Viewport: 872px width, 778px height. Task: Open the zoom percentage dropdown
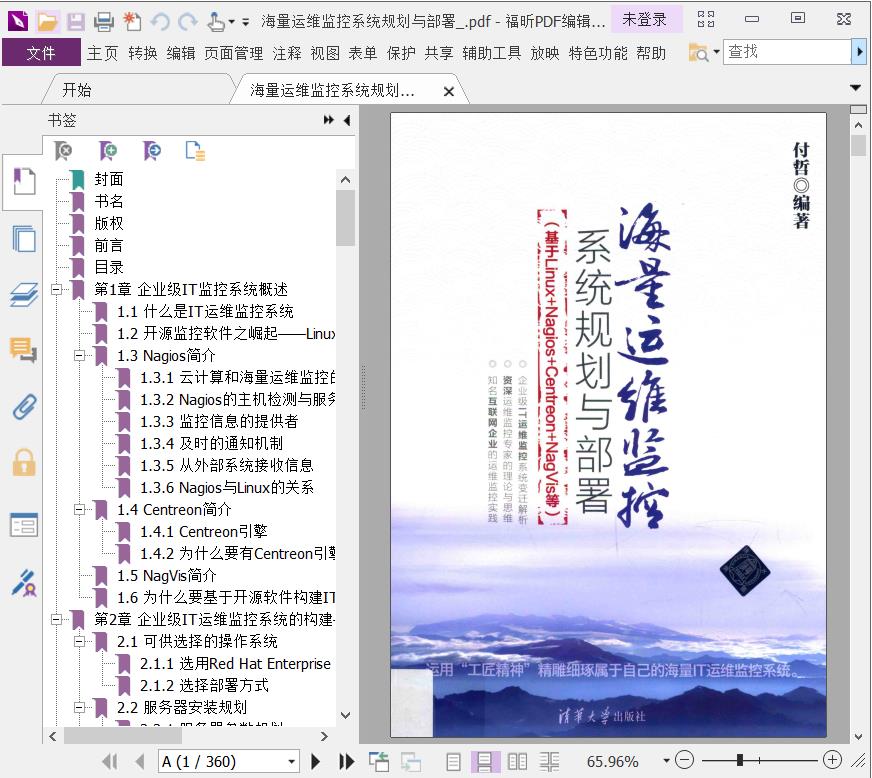(666, 761)
